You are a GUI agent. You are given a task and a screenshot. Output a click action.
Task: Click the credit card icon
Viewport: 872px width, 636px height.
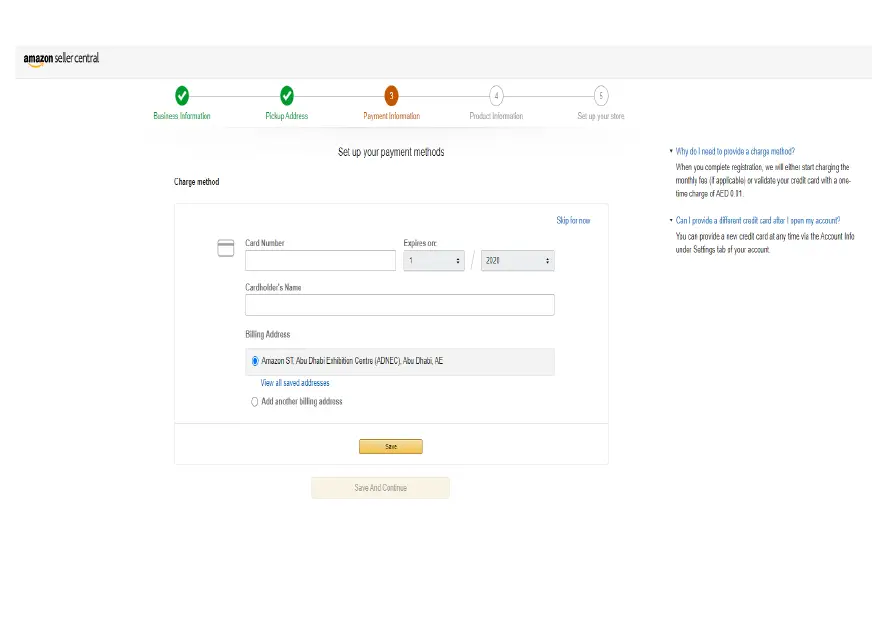coord(226,248)
